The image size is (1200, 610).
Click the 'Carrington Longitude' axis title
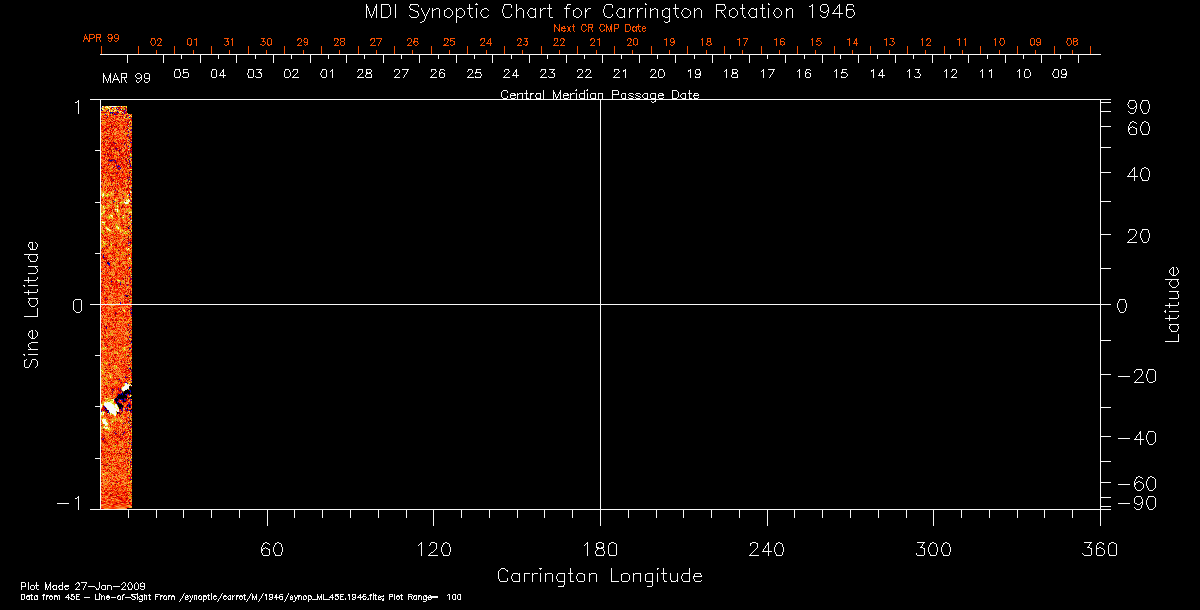point(599,577)
